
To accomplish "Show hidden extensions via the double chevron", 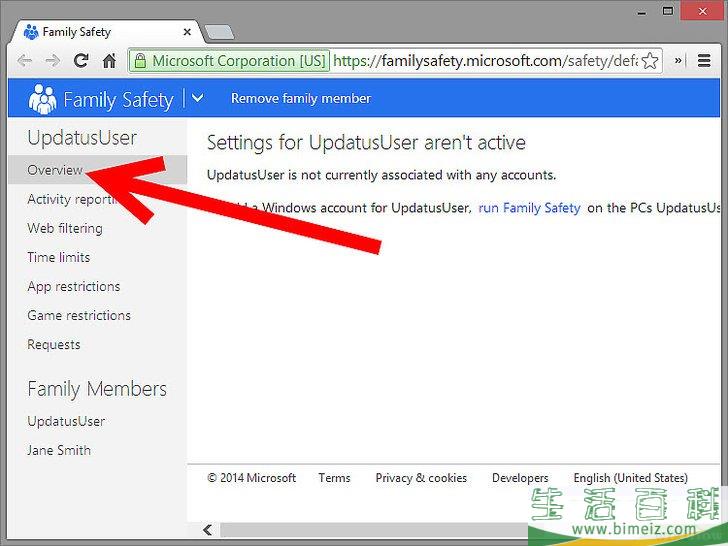I will pos(678,60).
